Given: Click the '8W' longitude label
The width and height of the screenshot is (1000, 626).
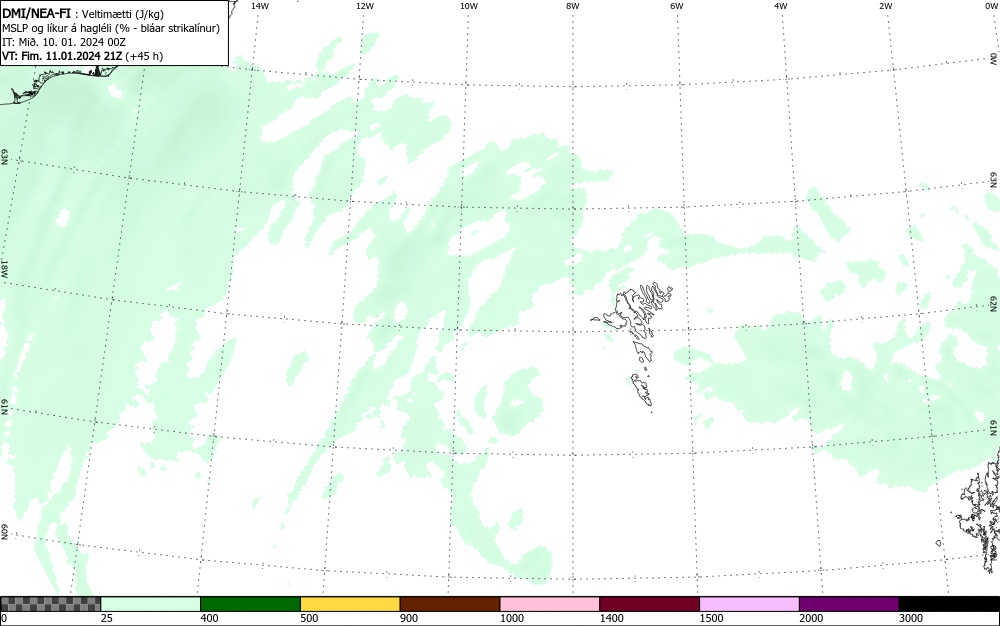Looking at the screenshot, I should pyautogui.click(x=573, y=6).
